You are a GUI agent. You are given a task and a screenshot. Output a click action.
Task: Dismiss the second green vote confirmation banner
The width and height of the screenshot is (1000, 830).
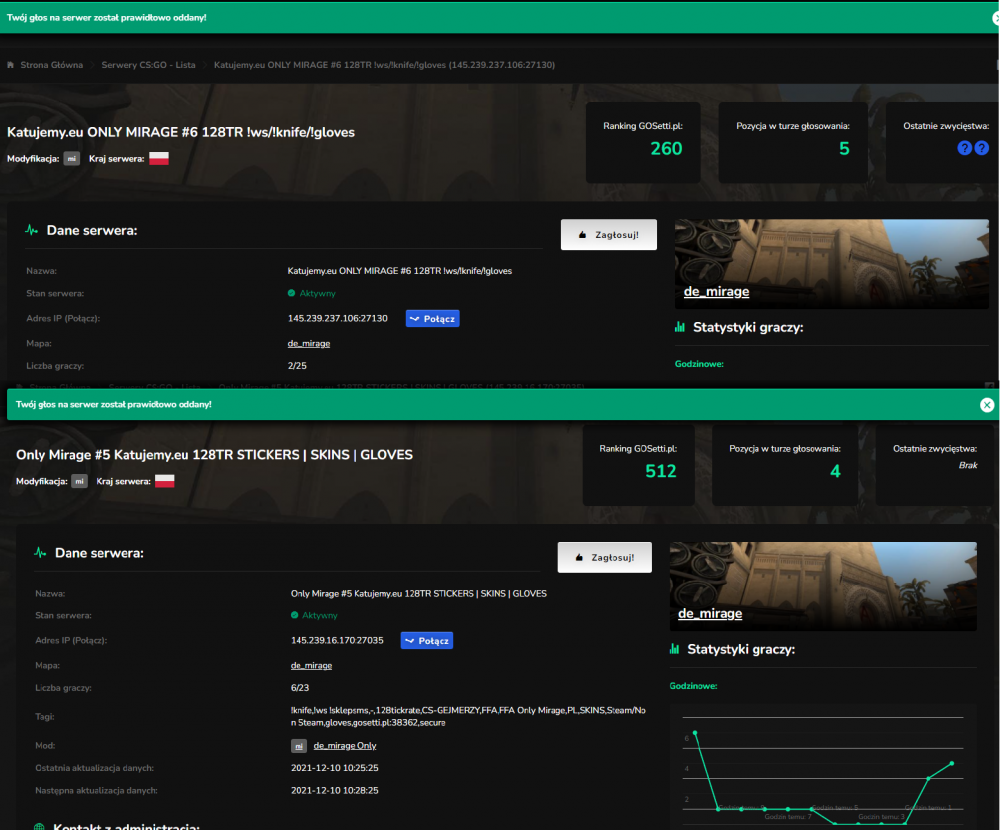click(987, 404)
